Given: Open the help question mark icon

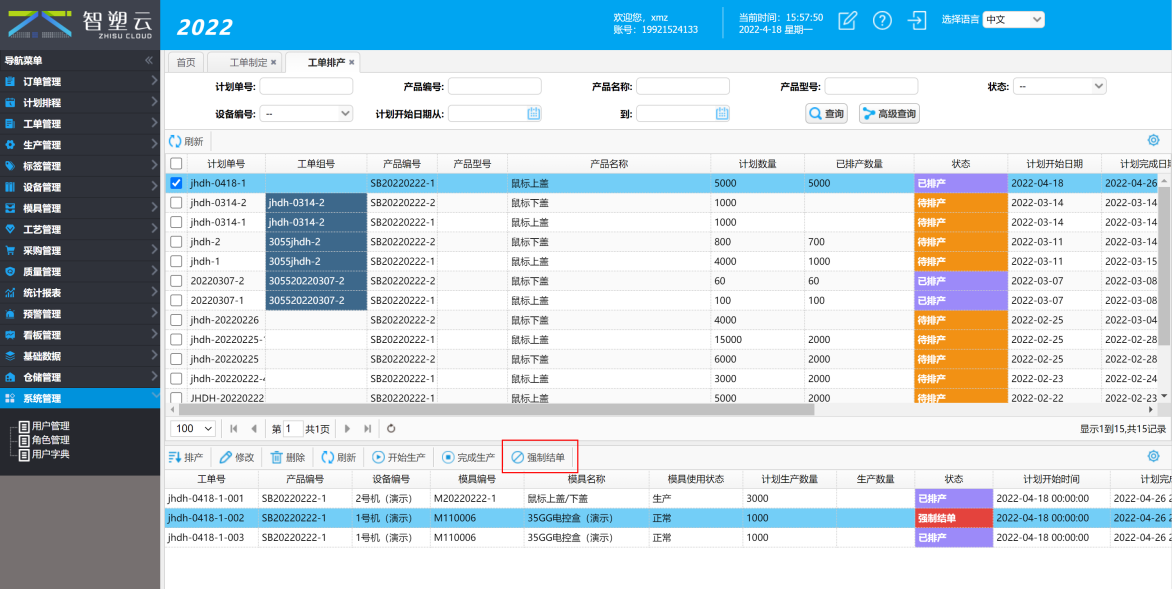Looking at the screenshot, I should click(882, 20).
